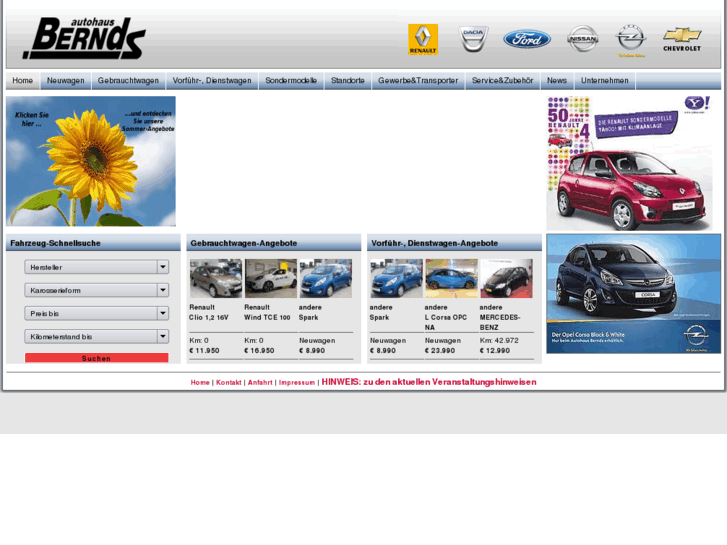Viewport: 727px width, 545px height.
Task: Expand the Preis bis dropdown
Action: click(x=96, y=314)
